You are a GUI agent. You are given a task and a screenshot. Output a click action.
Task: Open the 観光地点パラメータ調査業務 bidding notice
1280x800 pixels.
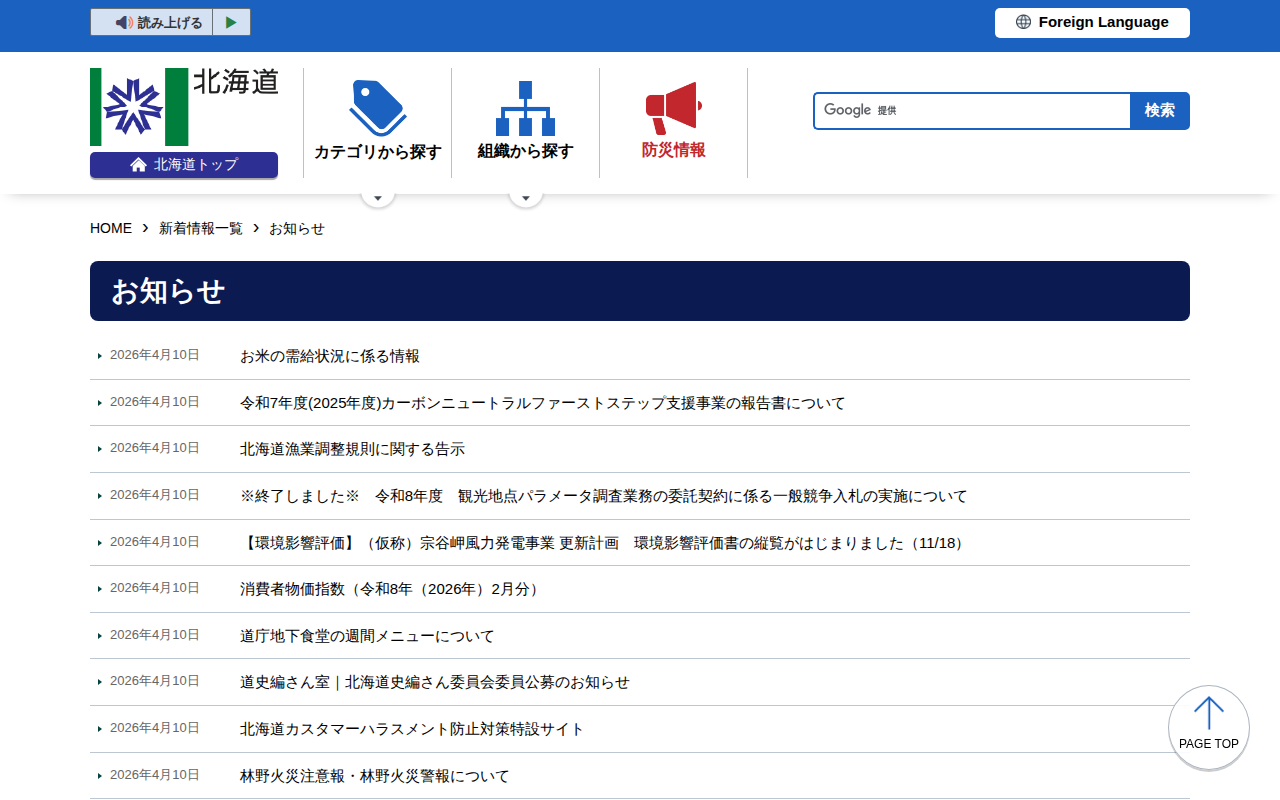(x=604, y=496)
